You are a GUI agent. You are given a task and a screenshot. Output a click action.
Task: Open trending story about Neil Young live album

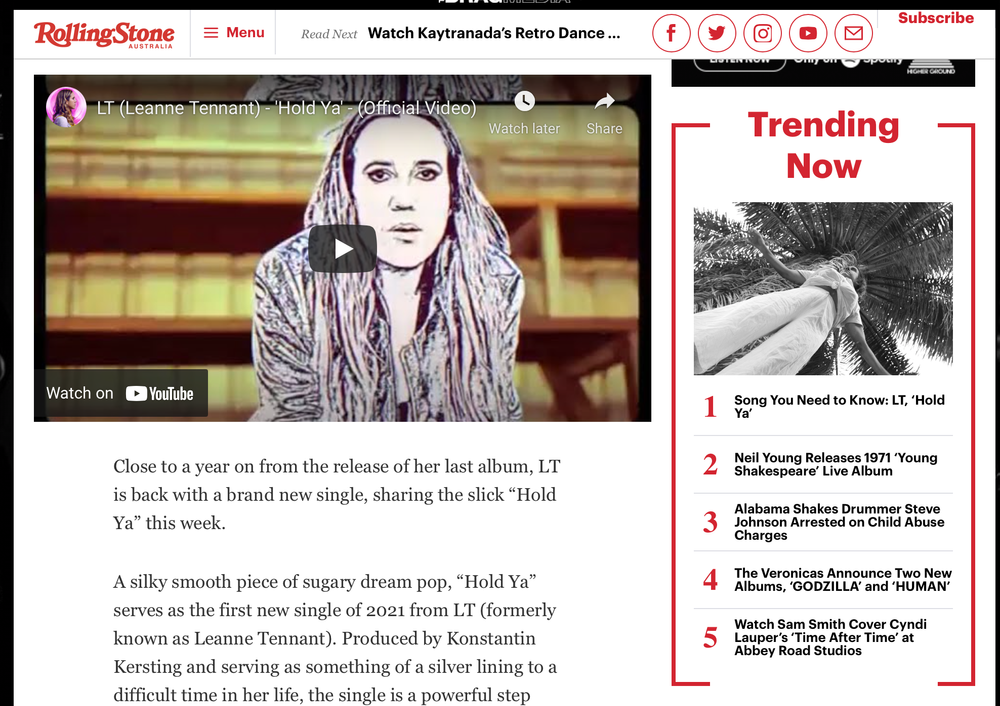click(x=835, y=464)
